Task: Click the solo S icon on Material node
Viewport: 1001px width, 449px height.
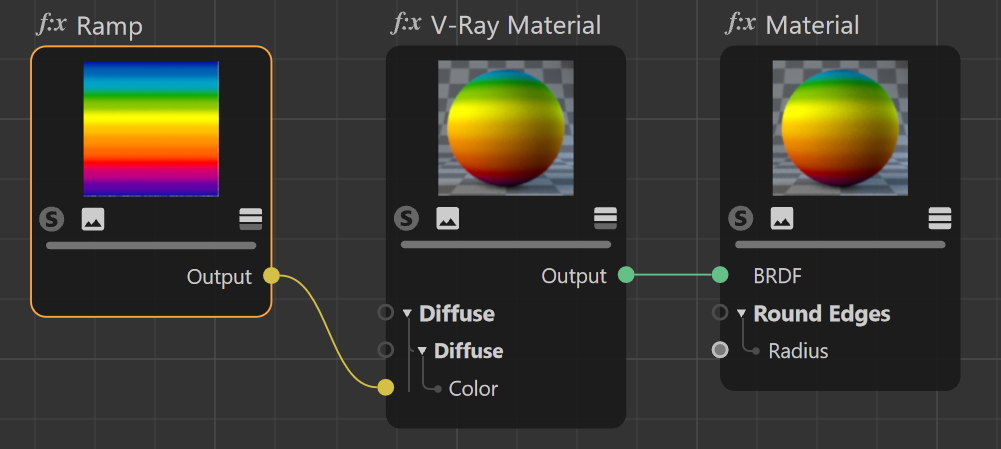Action: point(741,219)
